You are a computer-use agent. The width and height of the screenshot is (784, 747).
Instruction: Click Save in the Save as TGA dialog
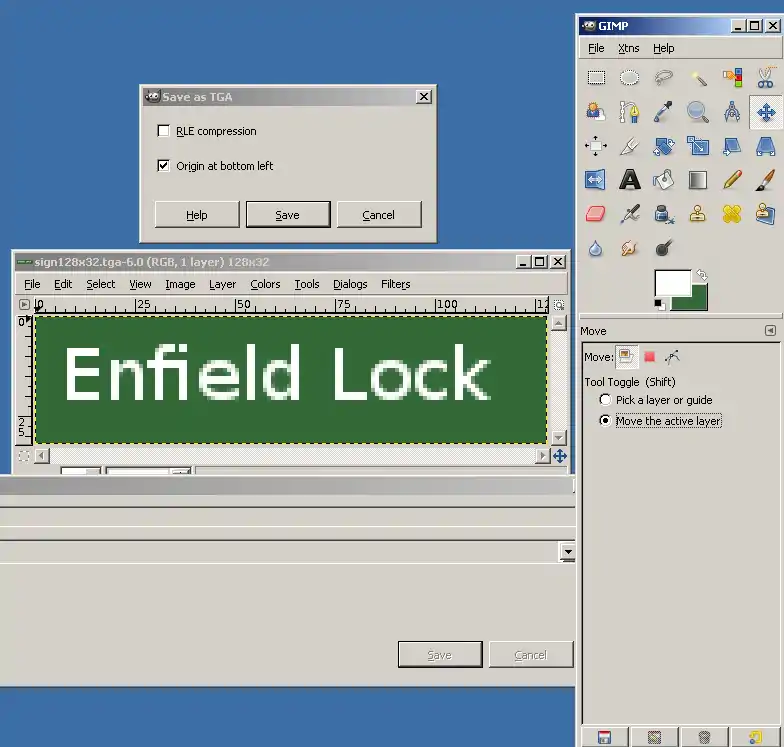[287, 215]
